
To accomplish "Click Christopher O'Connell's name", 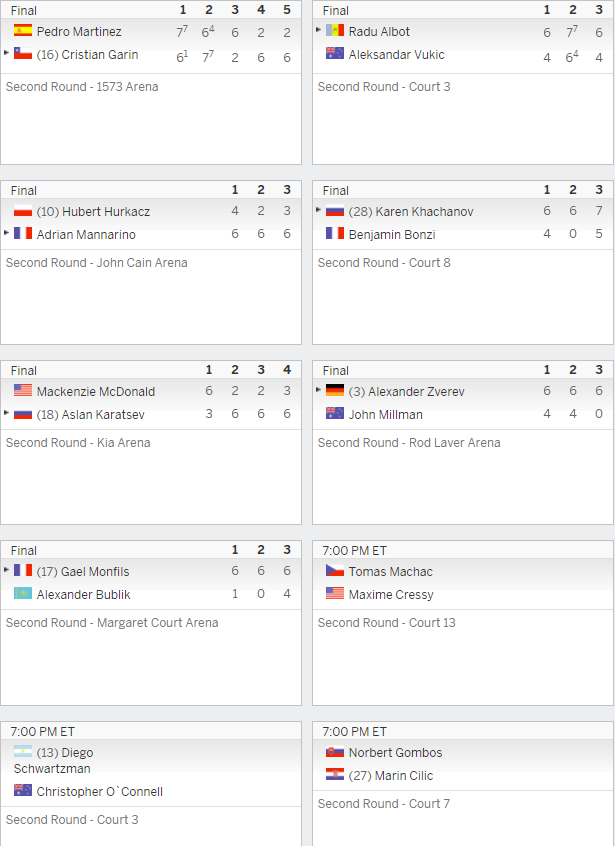I will point(100,792).
